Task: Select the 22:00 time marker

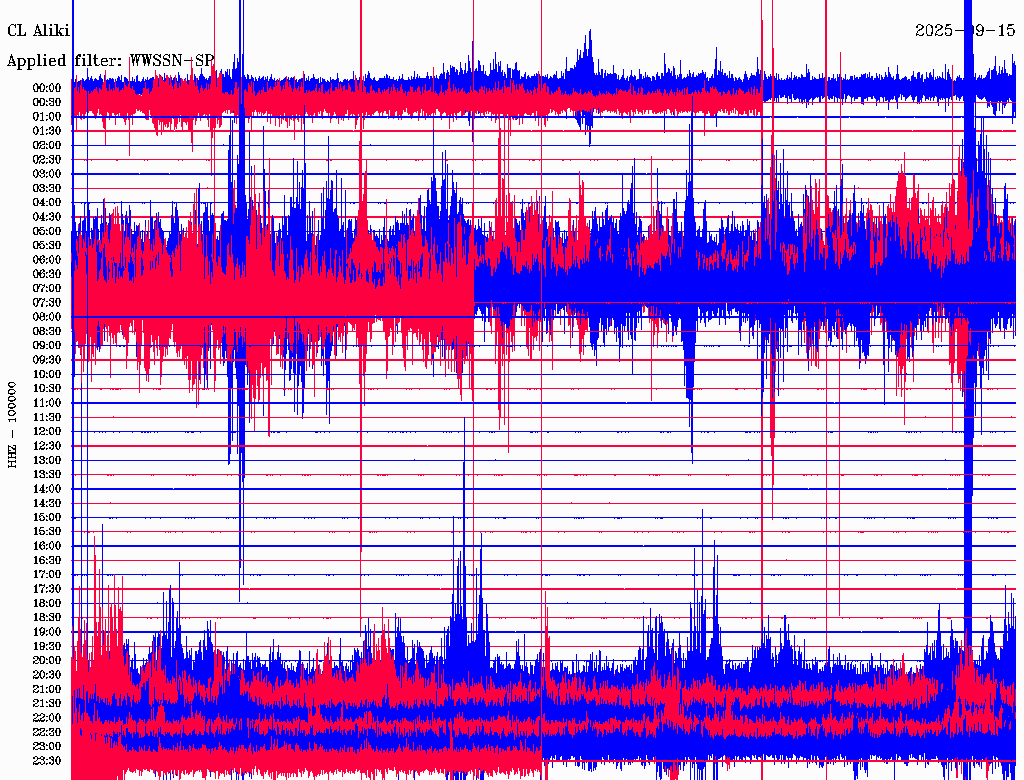Action: (47, 718)
